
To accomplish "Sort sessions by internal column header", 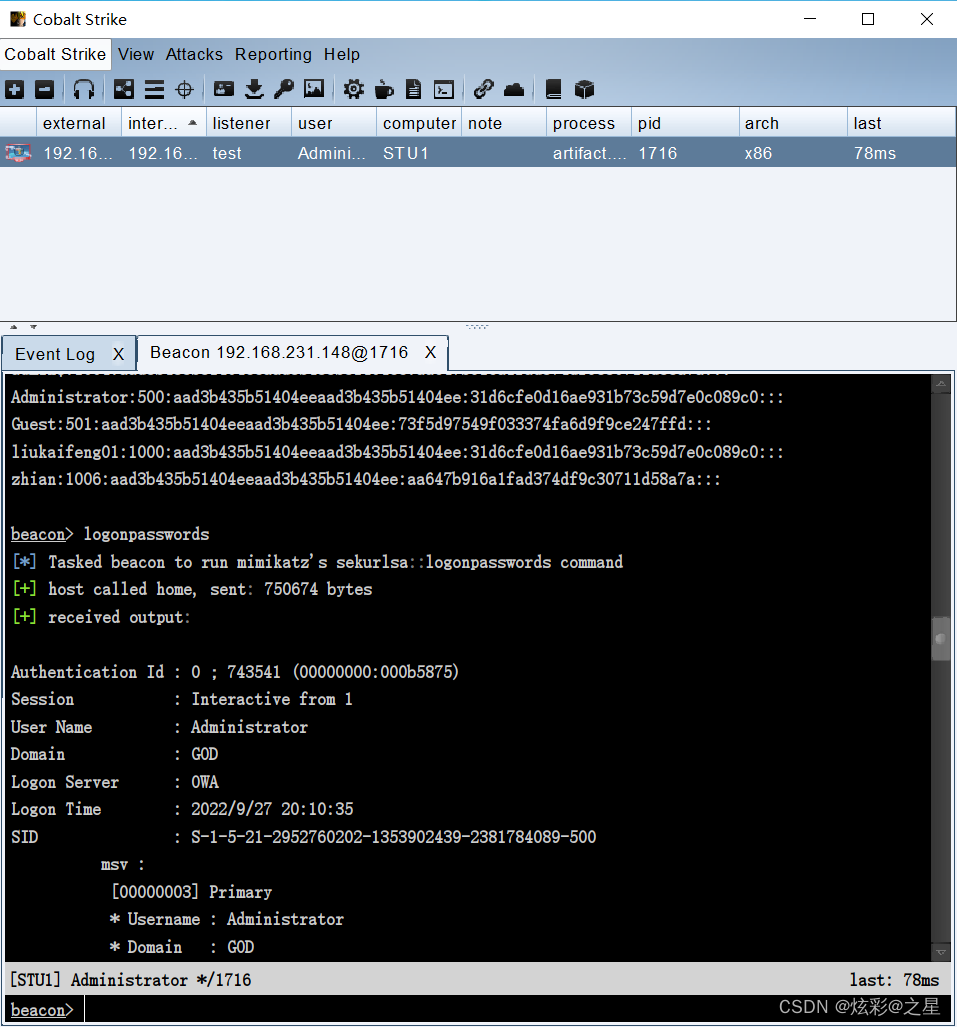I will coord(164,123).
